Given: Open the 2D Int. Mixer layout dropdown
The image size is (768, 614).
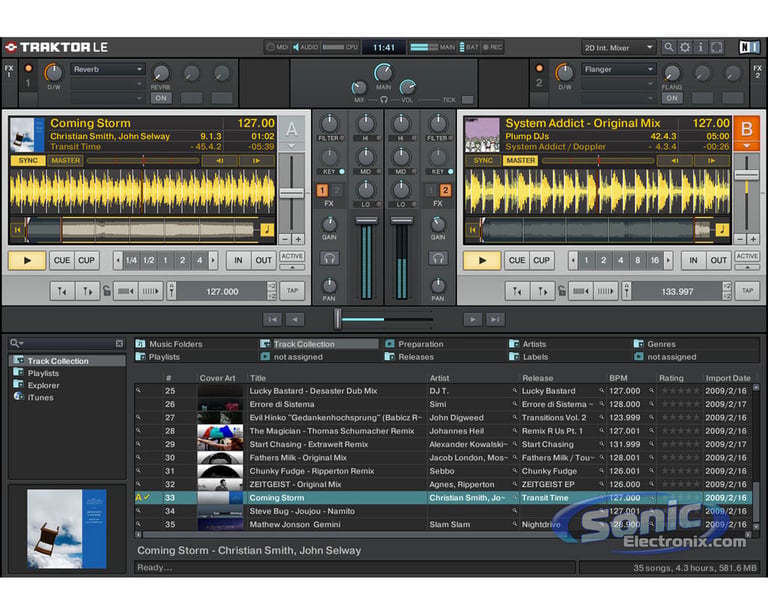Looking at the screenshot, I should point(619,47).
